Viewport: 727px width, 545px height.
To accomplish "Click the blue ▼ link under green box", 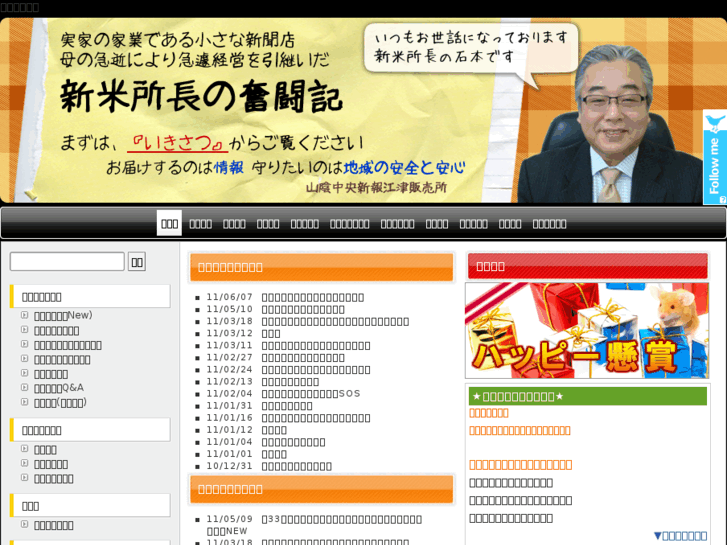I will tap(680, 536).
